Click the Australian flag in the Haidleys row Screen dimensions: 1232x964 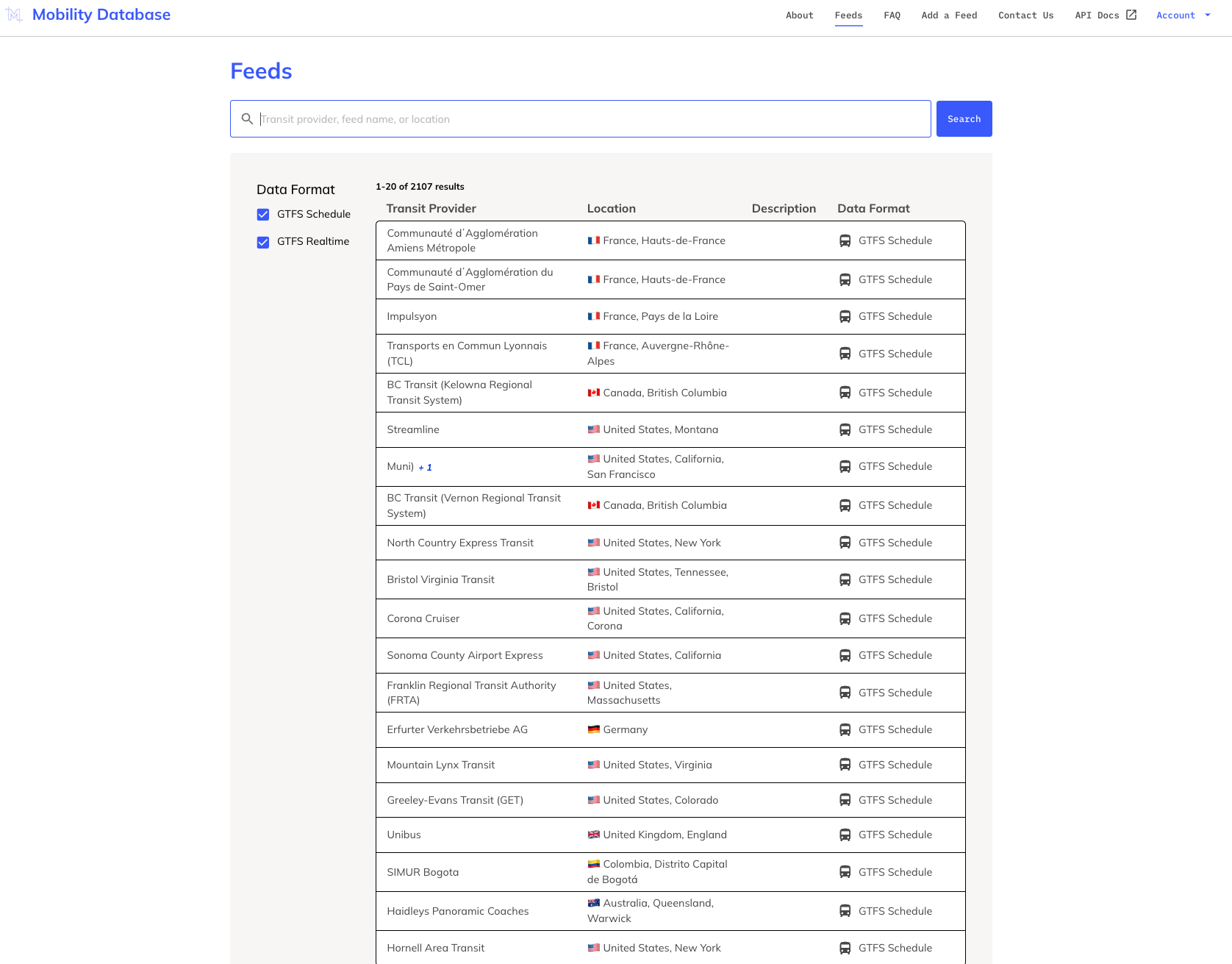(594, 903)
